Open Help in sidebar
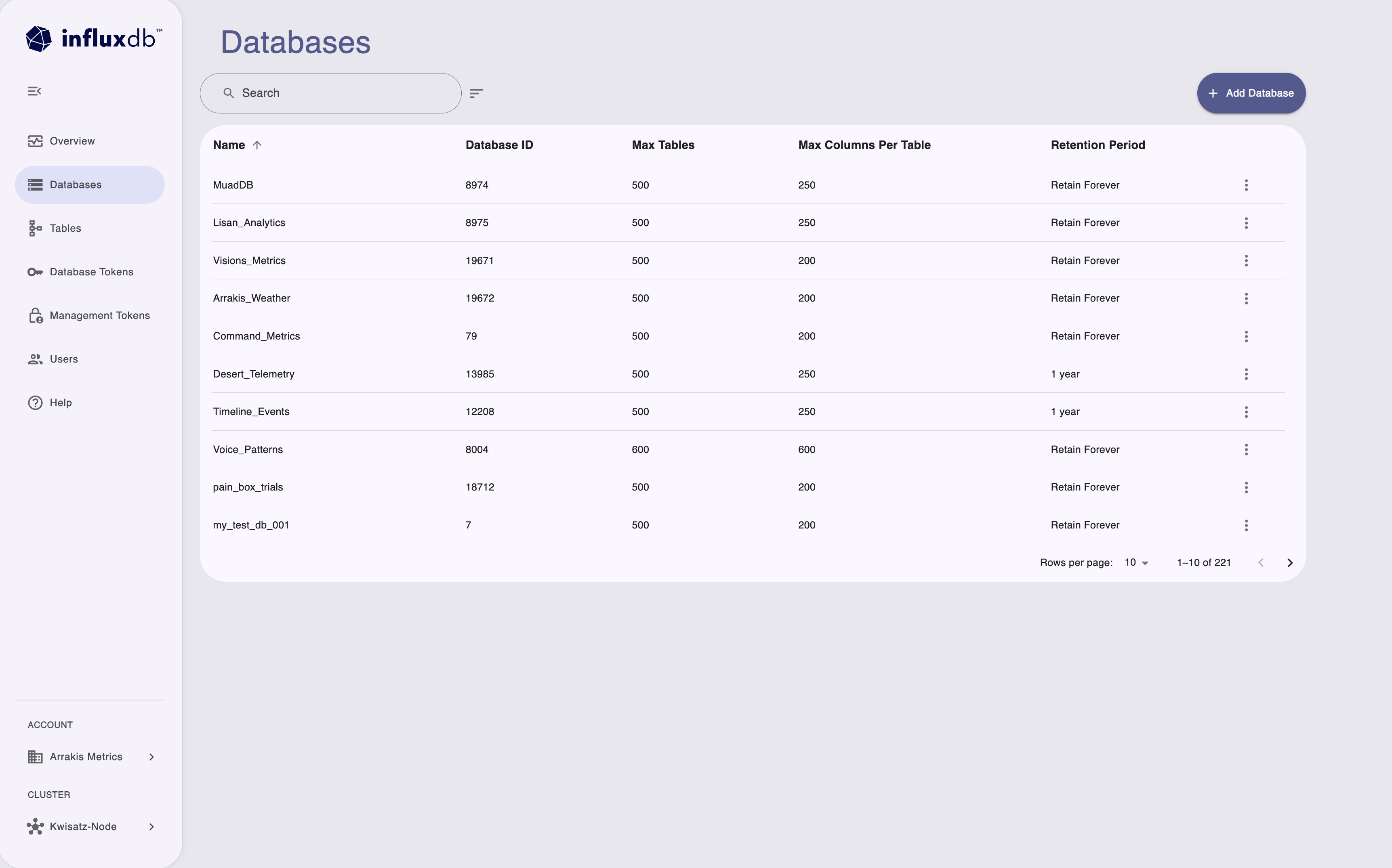1392x868 pixels. pos(90,403)
